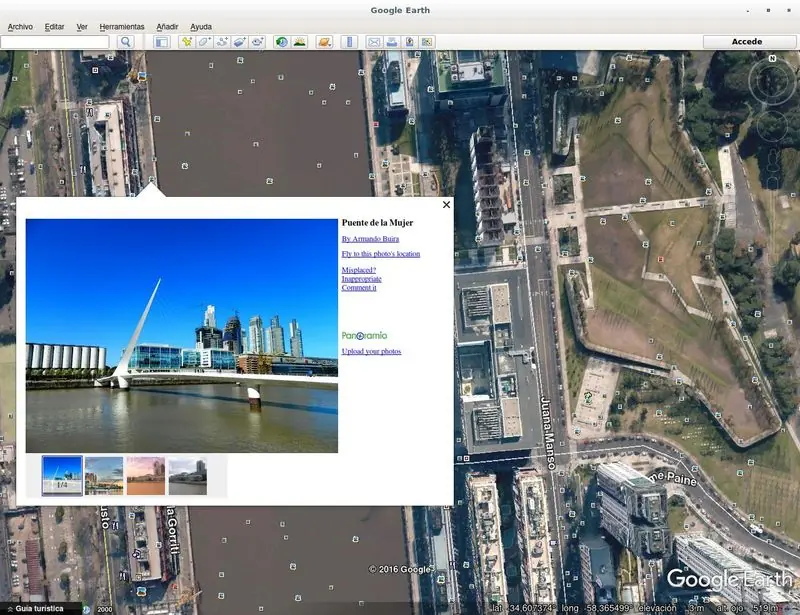Click the print icon
800x615 pixels.
tap(392, 42)
